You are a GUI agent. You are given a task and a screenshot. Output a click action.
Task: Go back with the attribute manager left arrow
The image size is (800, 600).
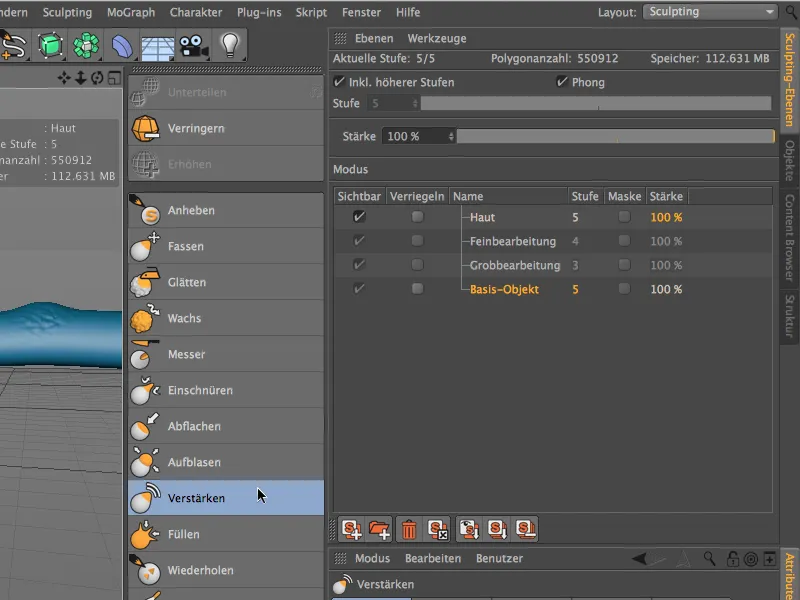(639, 559)
